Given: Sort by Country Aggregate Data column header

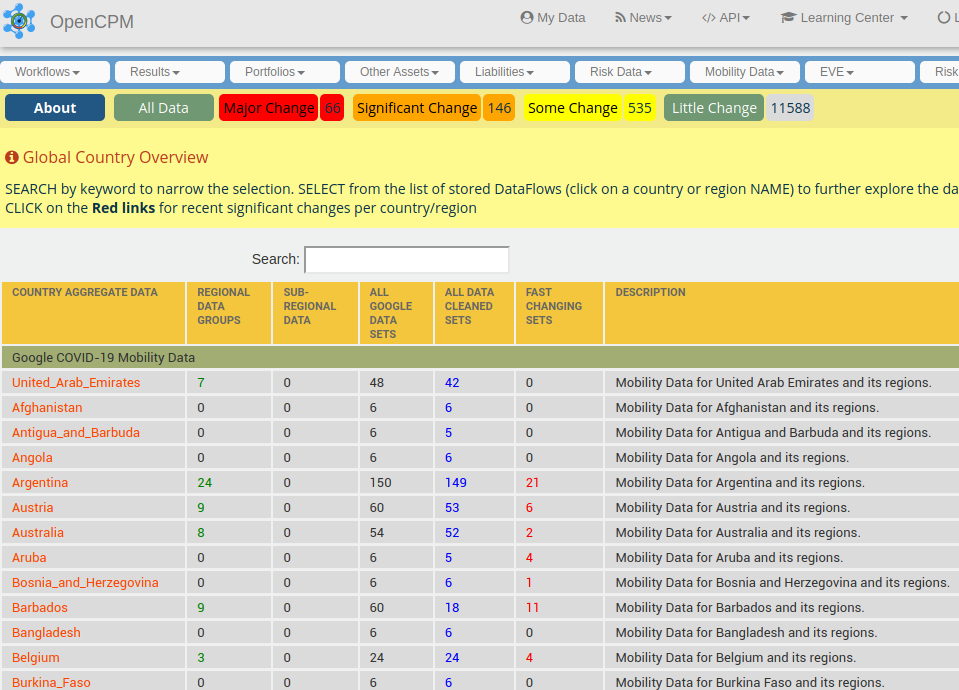Looking at the screenshot, I should [x=85, y=293].
